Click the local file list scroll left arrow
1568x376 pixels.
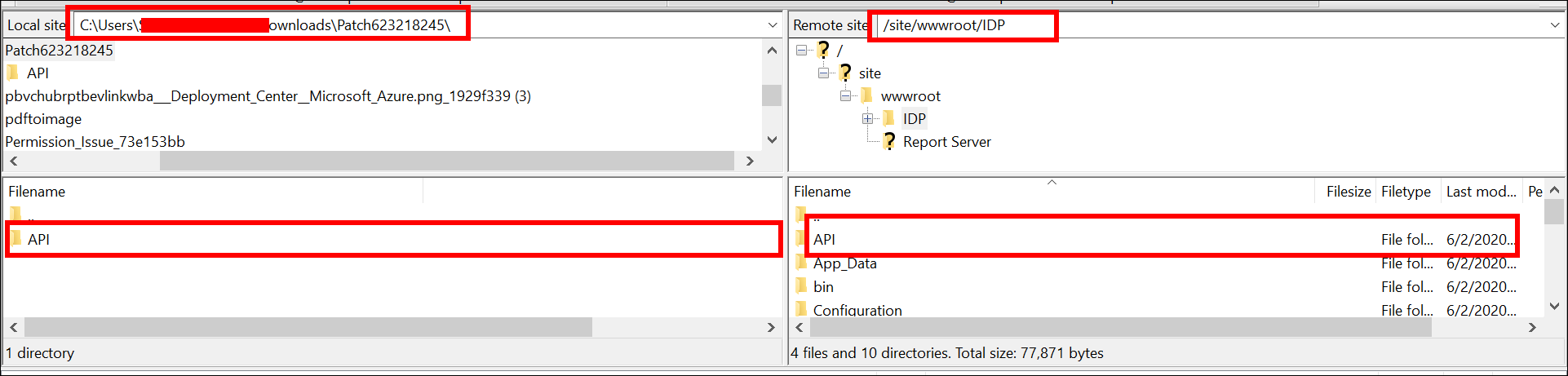pos(14,327)
